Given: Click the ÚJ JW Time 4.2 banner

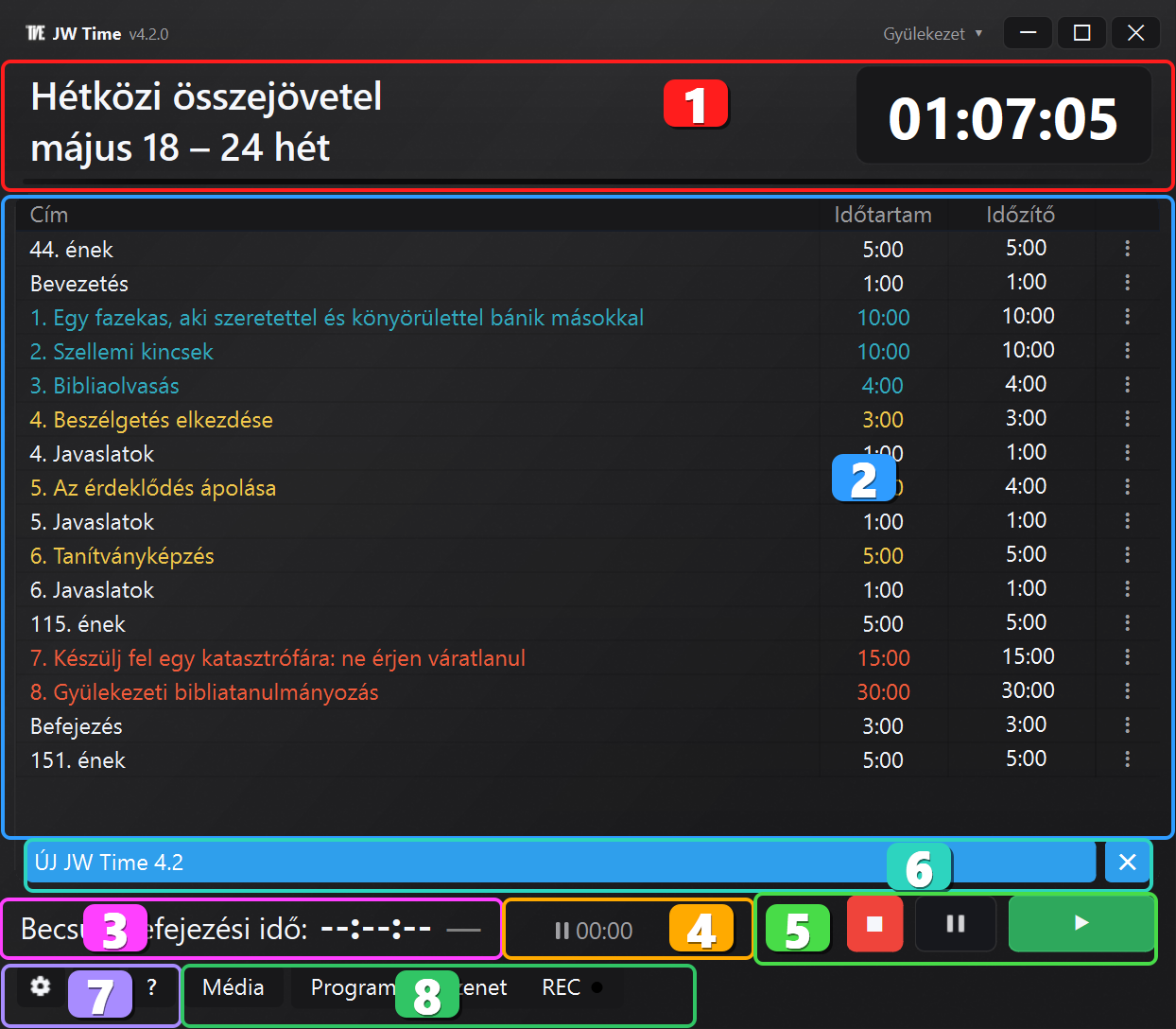Looking at the screenshot, I should pyautogui.click(x=562, y=862).
